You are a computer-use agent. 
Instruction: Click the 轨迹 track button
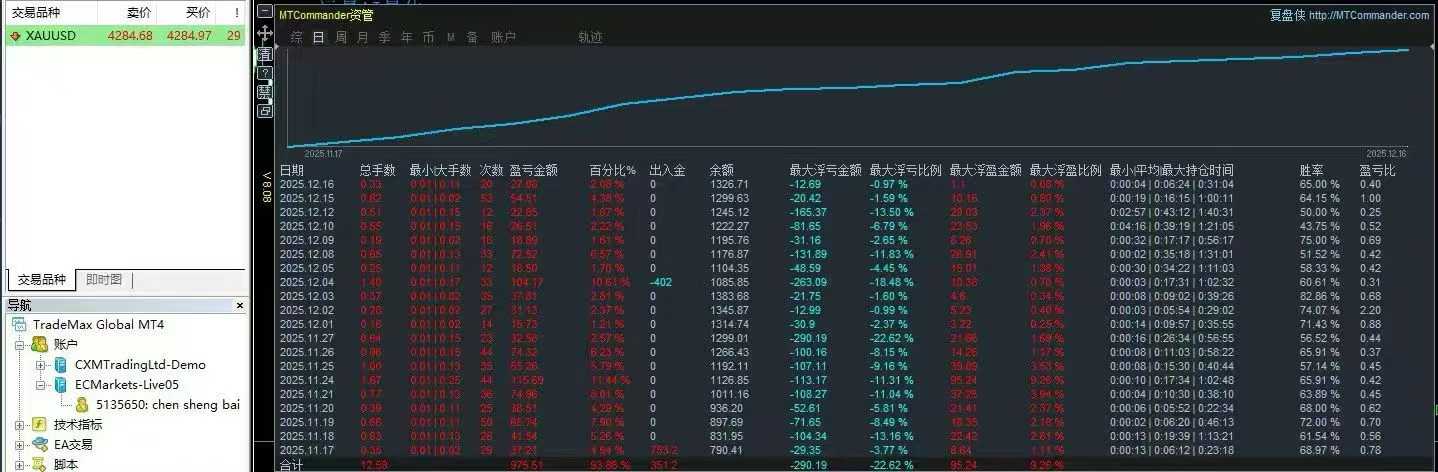click(x=590, y=38)
